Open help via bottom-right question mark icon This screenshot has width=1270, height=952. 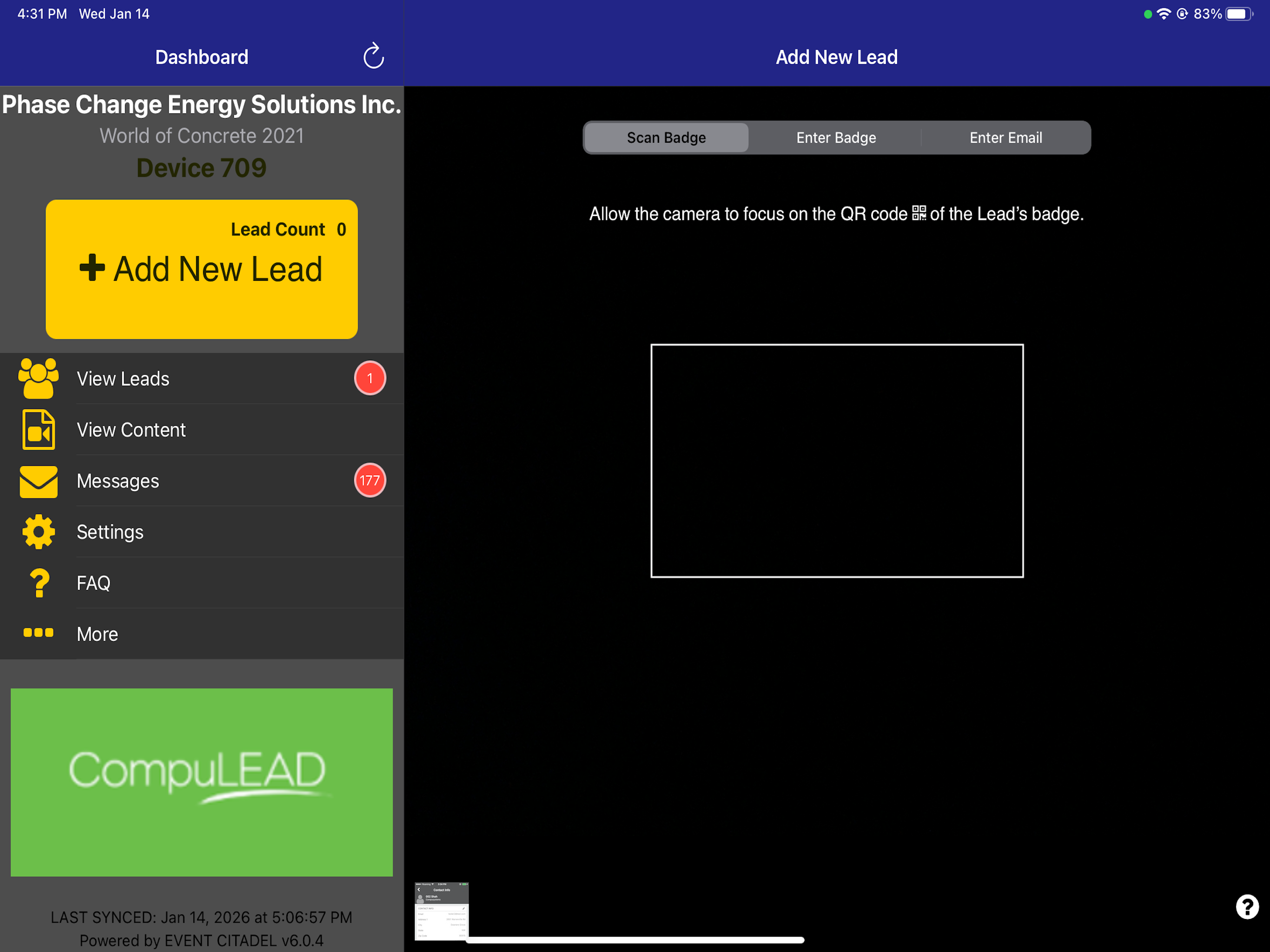(1247, 907)
